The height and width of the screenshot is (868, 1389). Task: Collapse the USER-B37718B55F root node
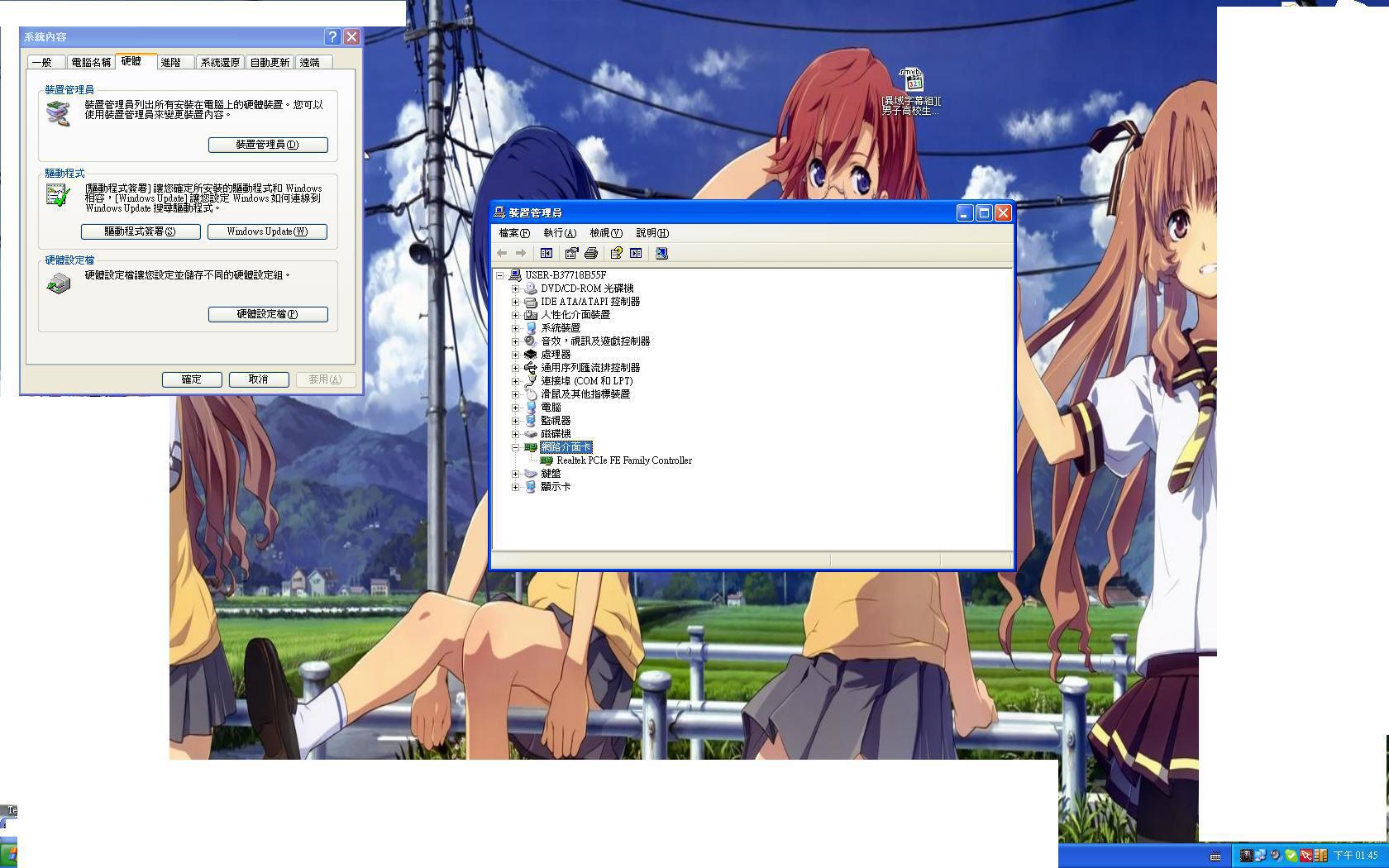click(x=499, y=275)
